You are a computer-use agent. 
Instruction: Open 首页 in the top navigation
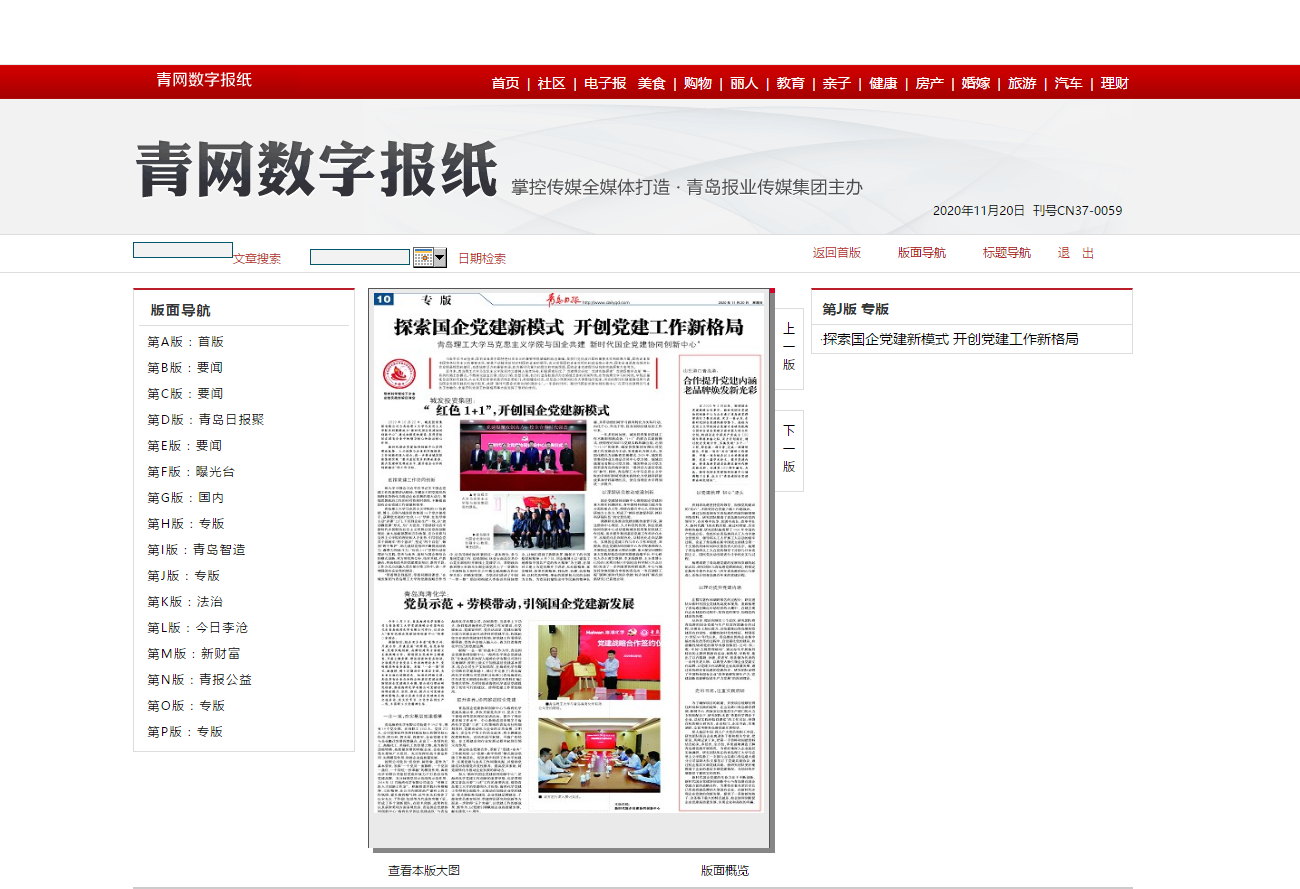pyautogui.click(x=505, y=83)
